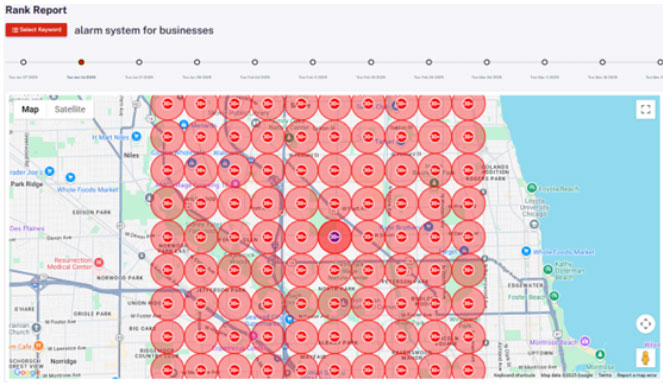Image resolution: width=665 pixels, height=386 pixels.
Task: Click the Resurrection Medical Center map pin
Action: pyautogui.click(x=99, y=261)
